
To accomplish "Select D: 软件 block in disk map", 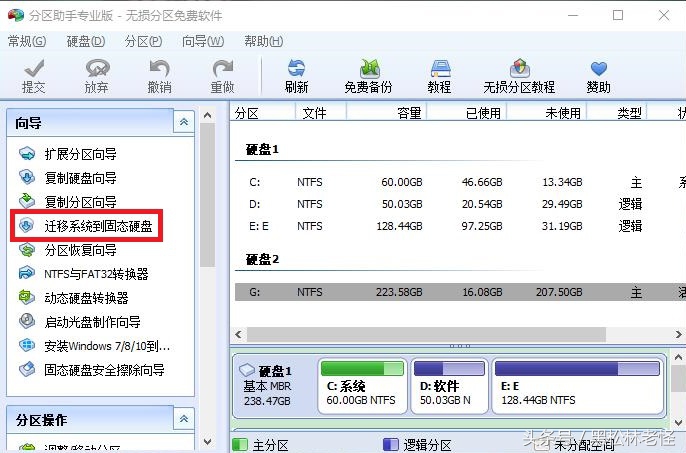I will tap(449, 386).
